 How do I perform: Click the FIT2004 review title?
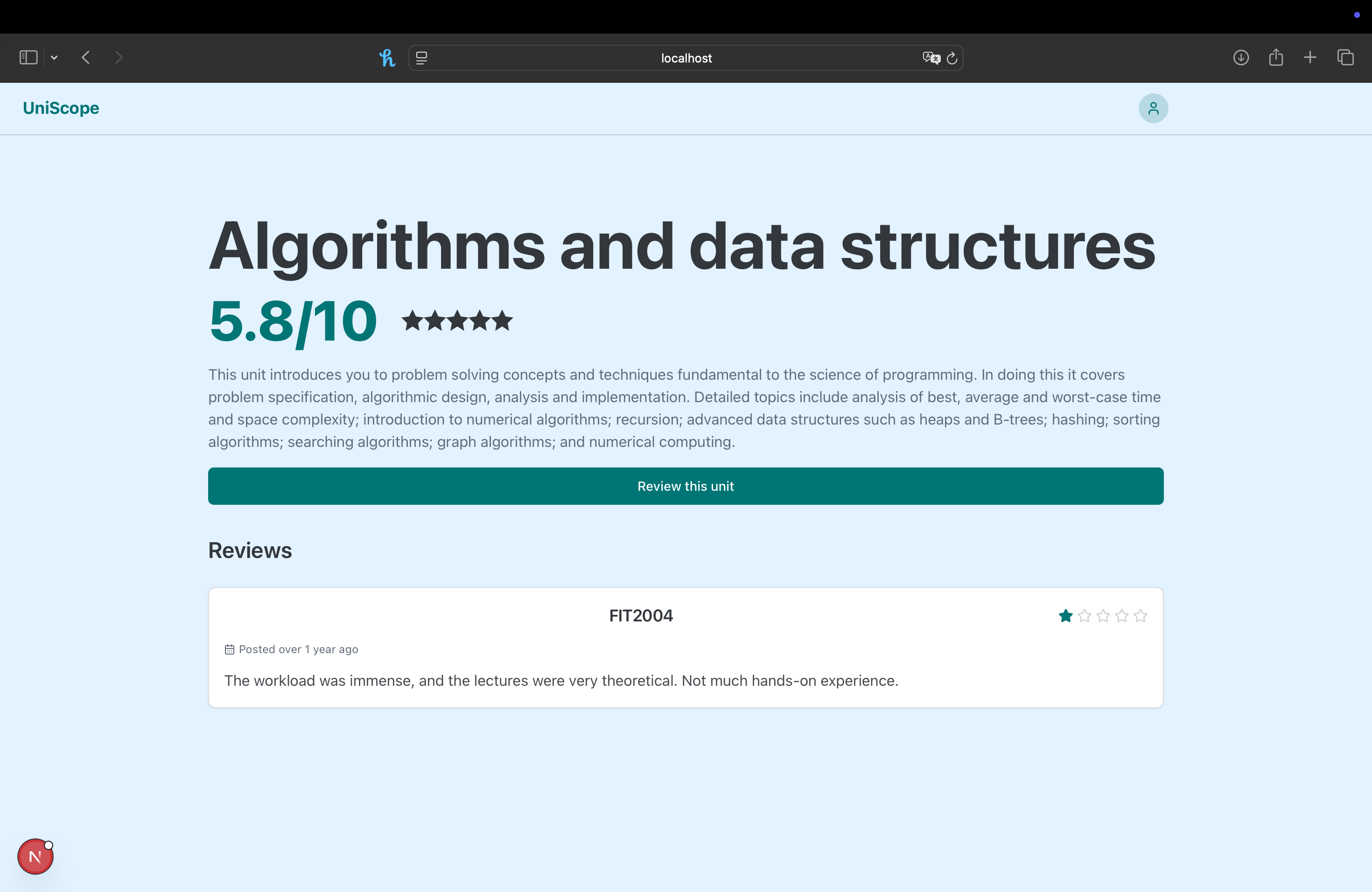(x=640, y=616)
